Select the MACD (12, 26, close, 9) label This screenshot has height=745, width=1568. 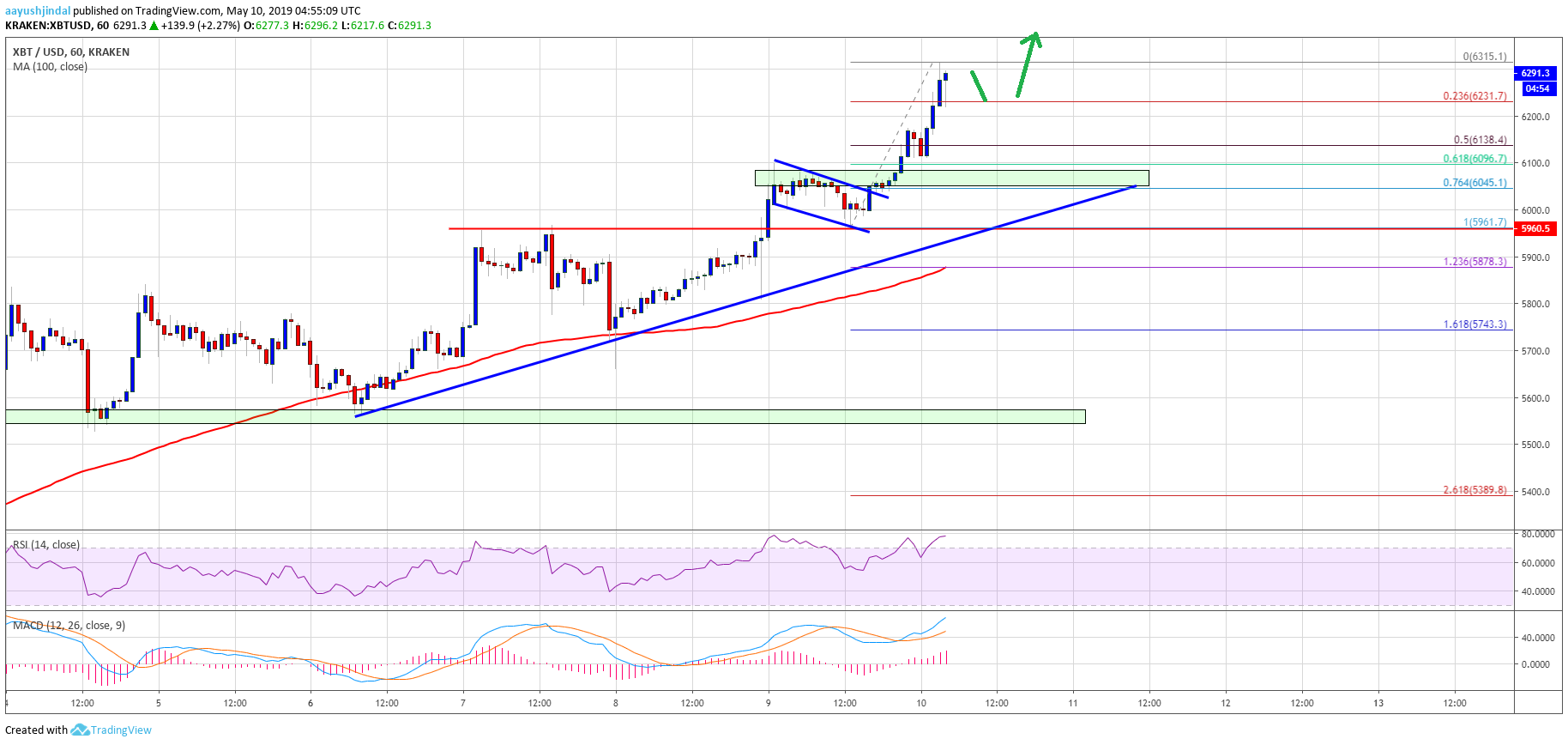[69, 626]
